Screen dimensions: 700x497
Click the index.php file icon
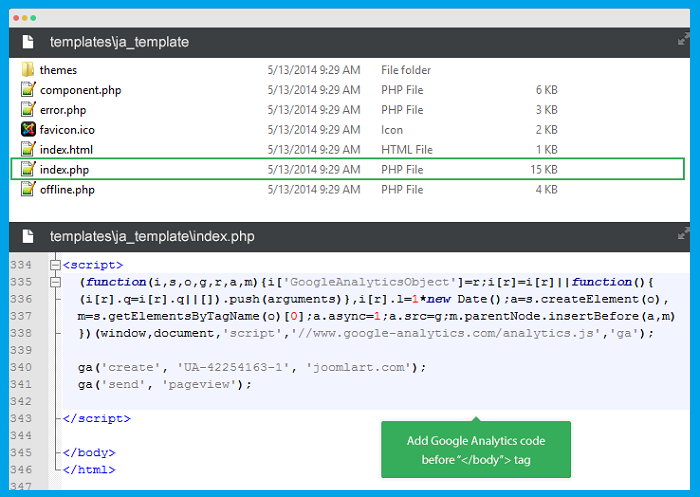point(28,169)
